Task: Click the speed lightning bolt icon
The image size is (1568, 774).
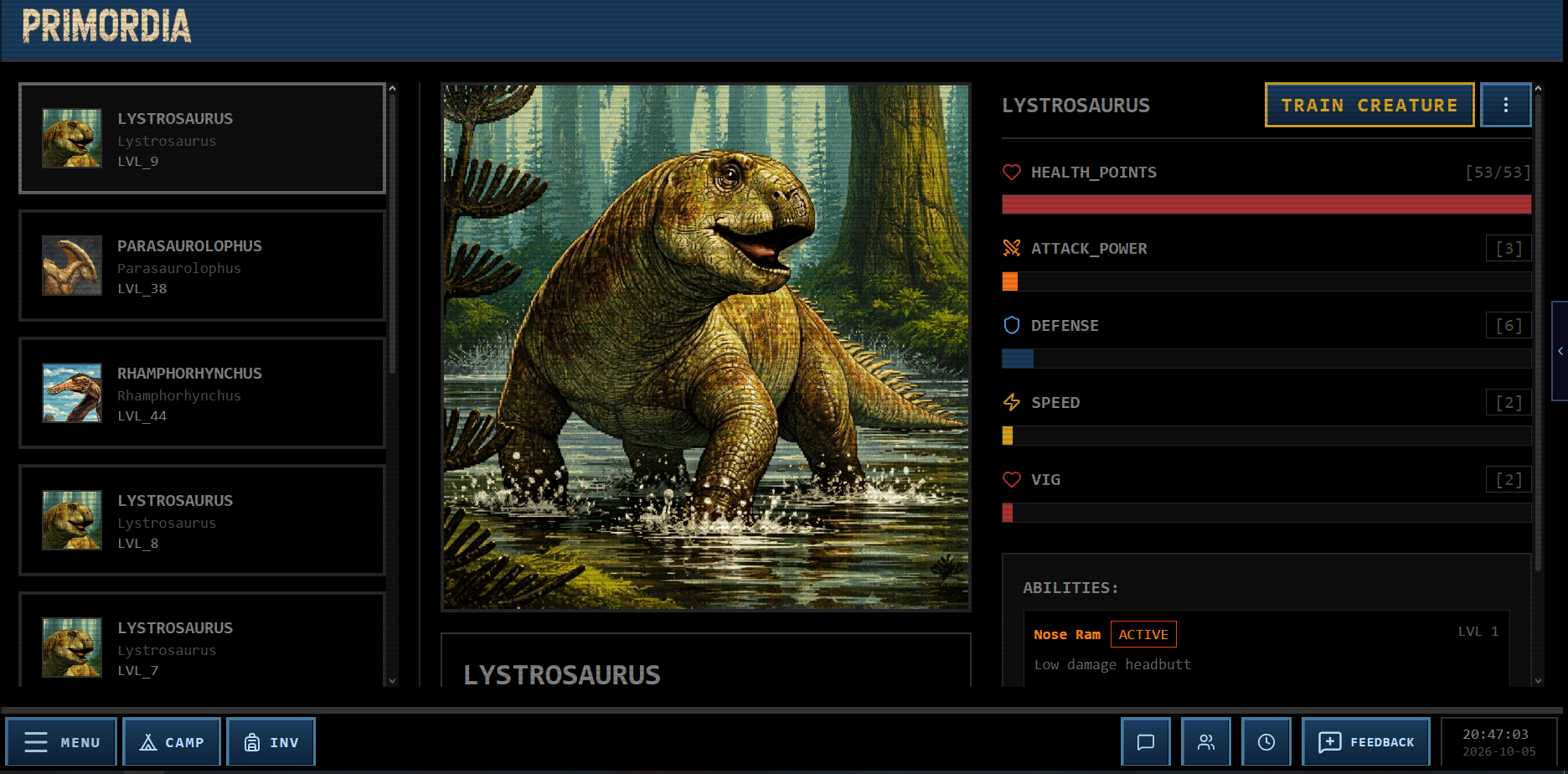Action: tap(1012, 403)
